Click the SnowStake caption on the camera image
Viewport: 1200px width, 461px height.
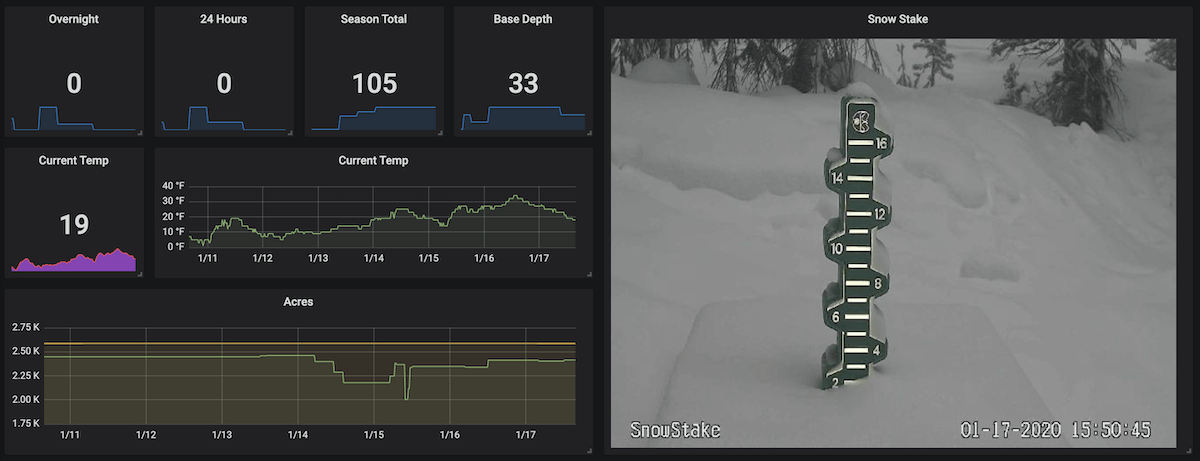675,431
